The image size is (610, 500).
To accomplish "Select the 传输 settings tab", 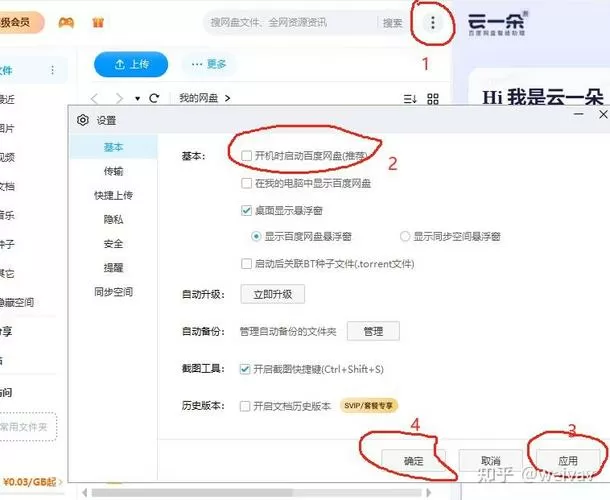I will coord(114,171).
